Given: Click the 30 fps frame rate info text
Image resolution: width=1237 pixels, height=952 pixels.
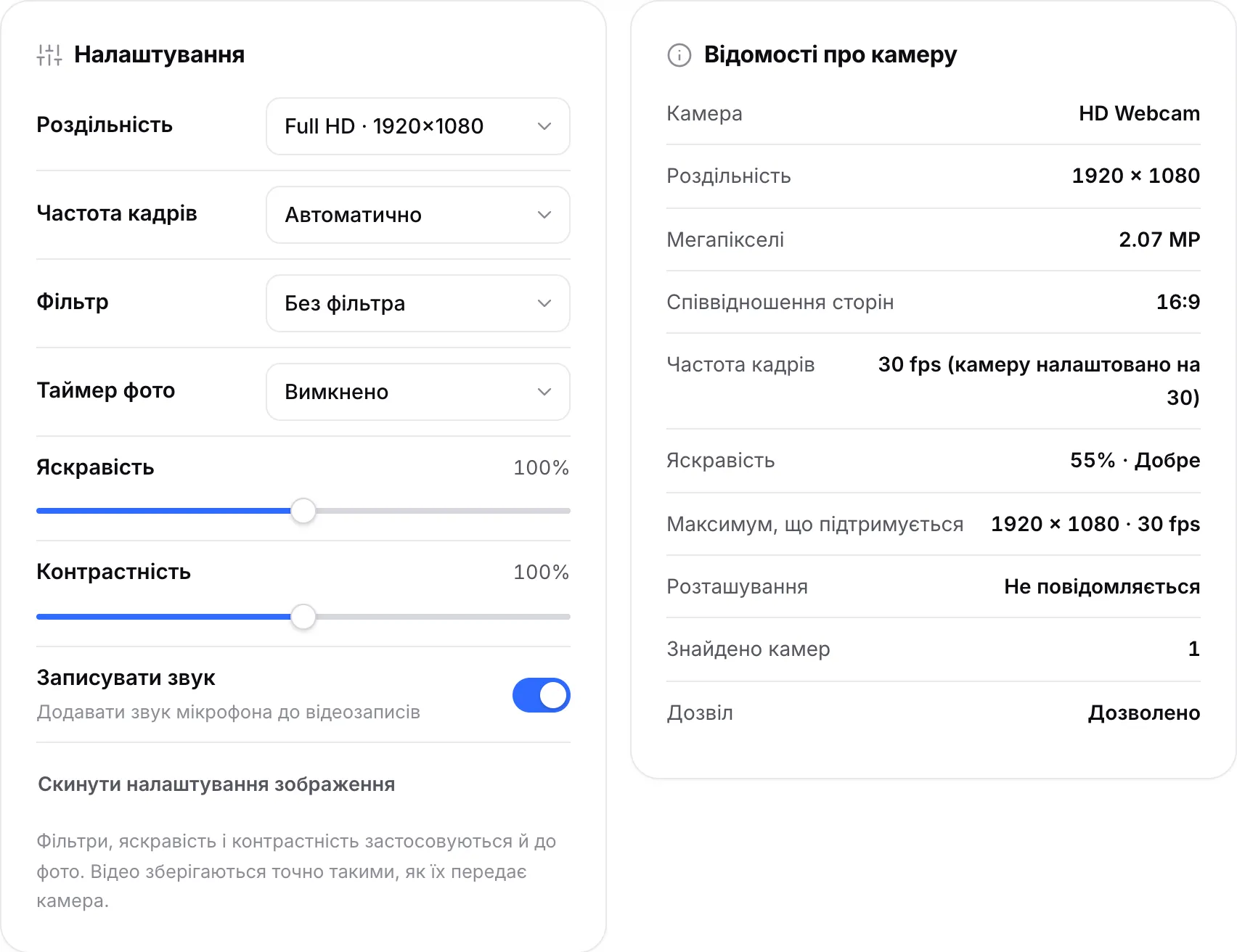Looking at the screenshot, I should point(1039,381).
